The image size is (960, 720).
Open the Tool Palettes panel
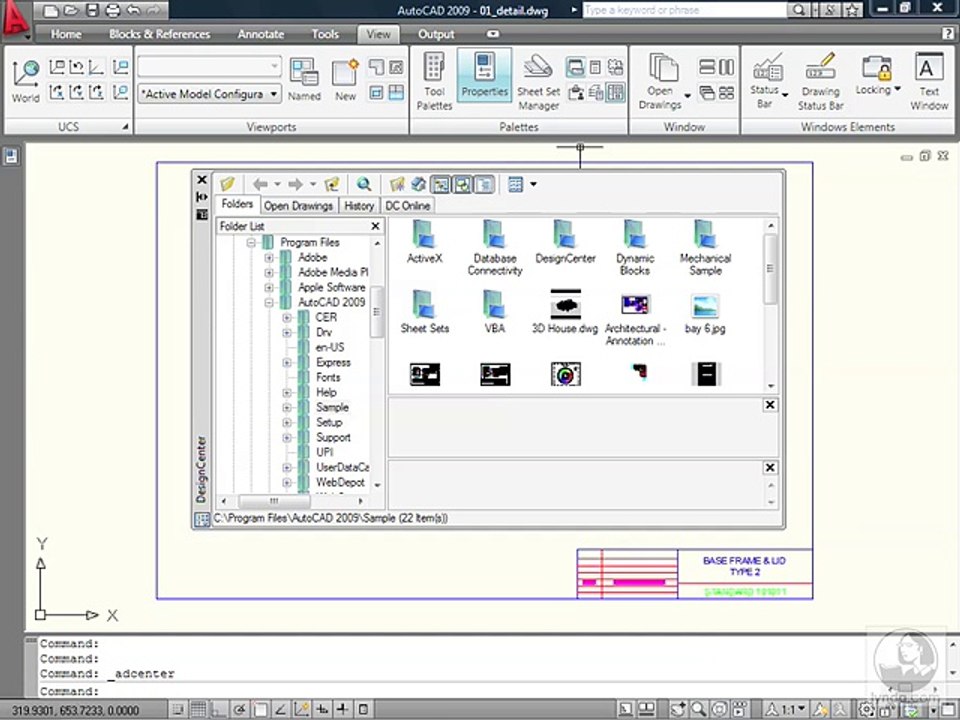coord(434,80)
